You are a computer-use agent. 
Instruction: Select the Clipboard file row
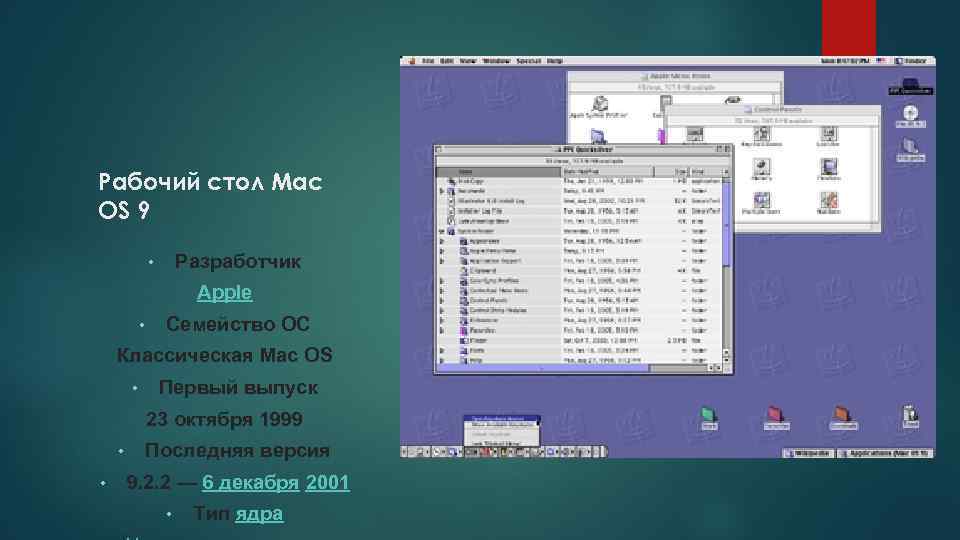[580, 271]
